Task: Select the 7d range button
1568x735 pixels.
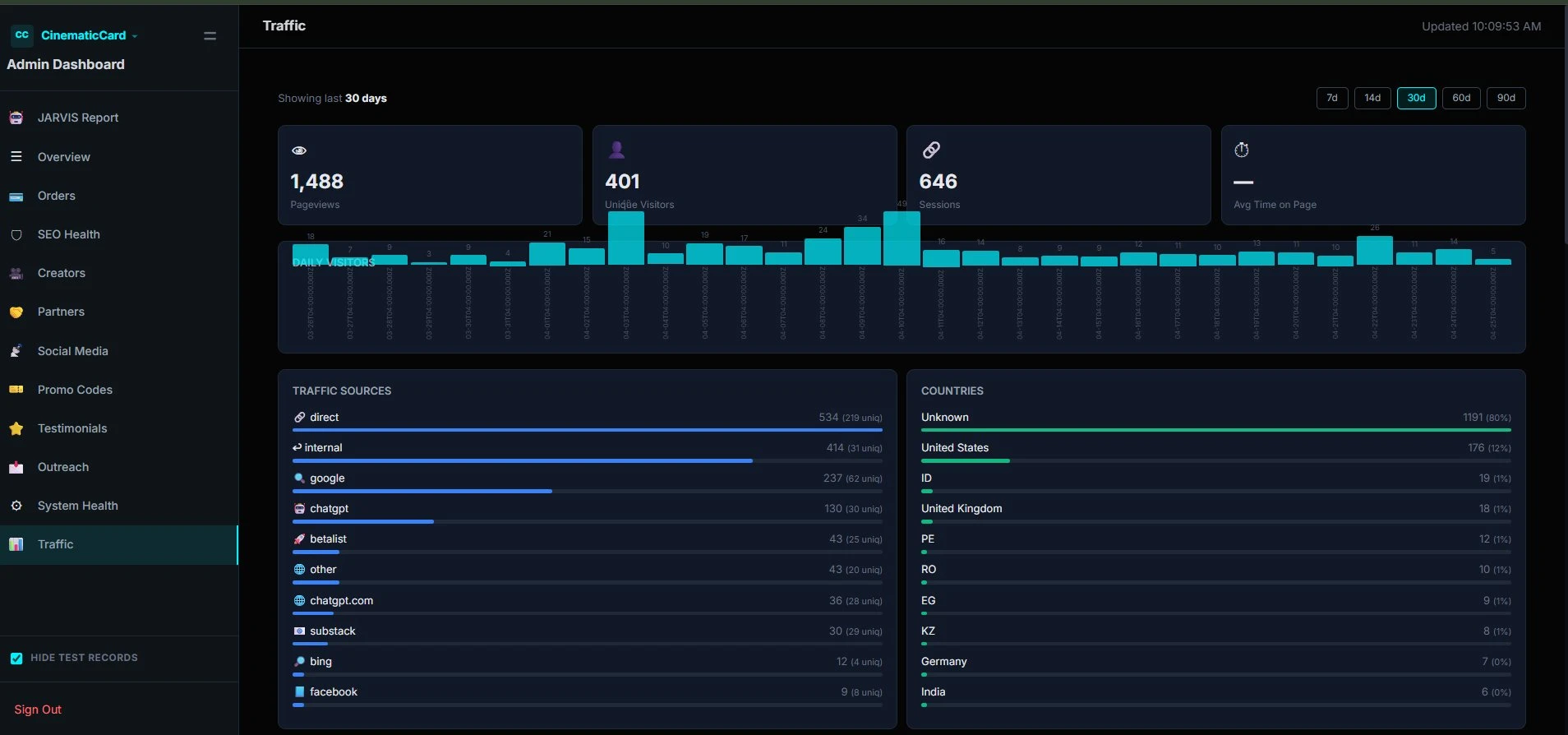Action: click(1332, 98)
